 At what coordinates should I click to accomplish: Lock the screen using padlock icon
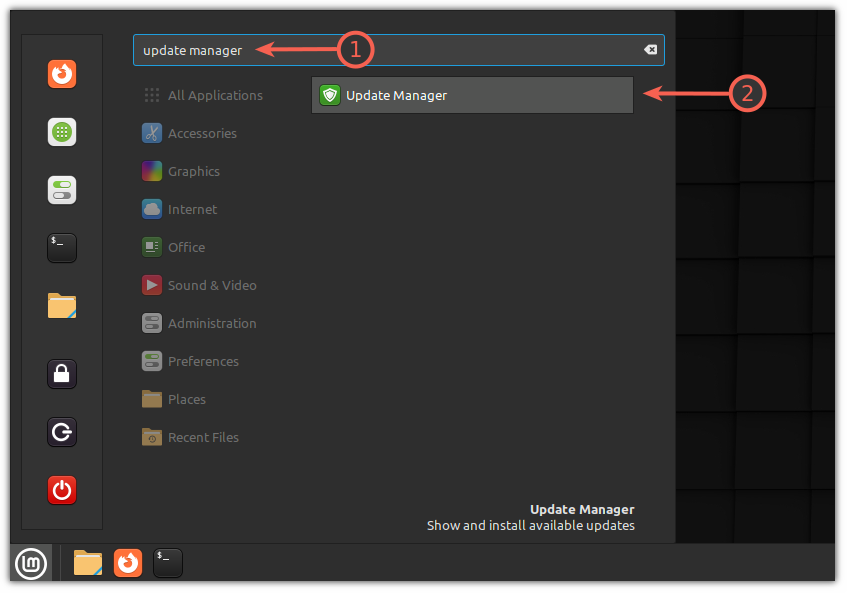tap(62, 374)
